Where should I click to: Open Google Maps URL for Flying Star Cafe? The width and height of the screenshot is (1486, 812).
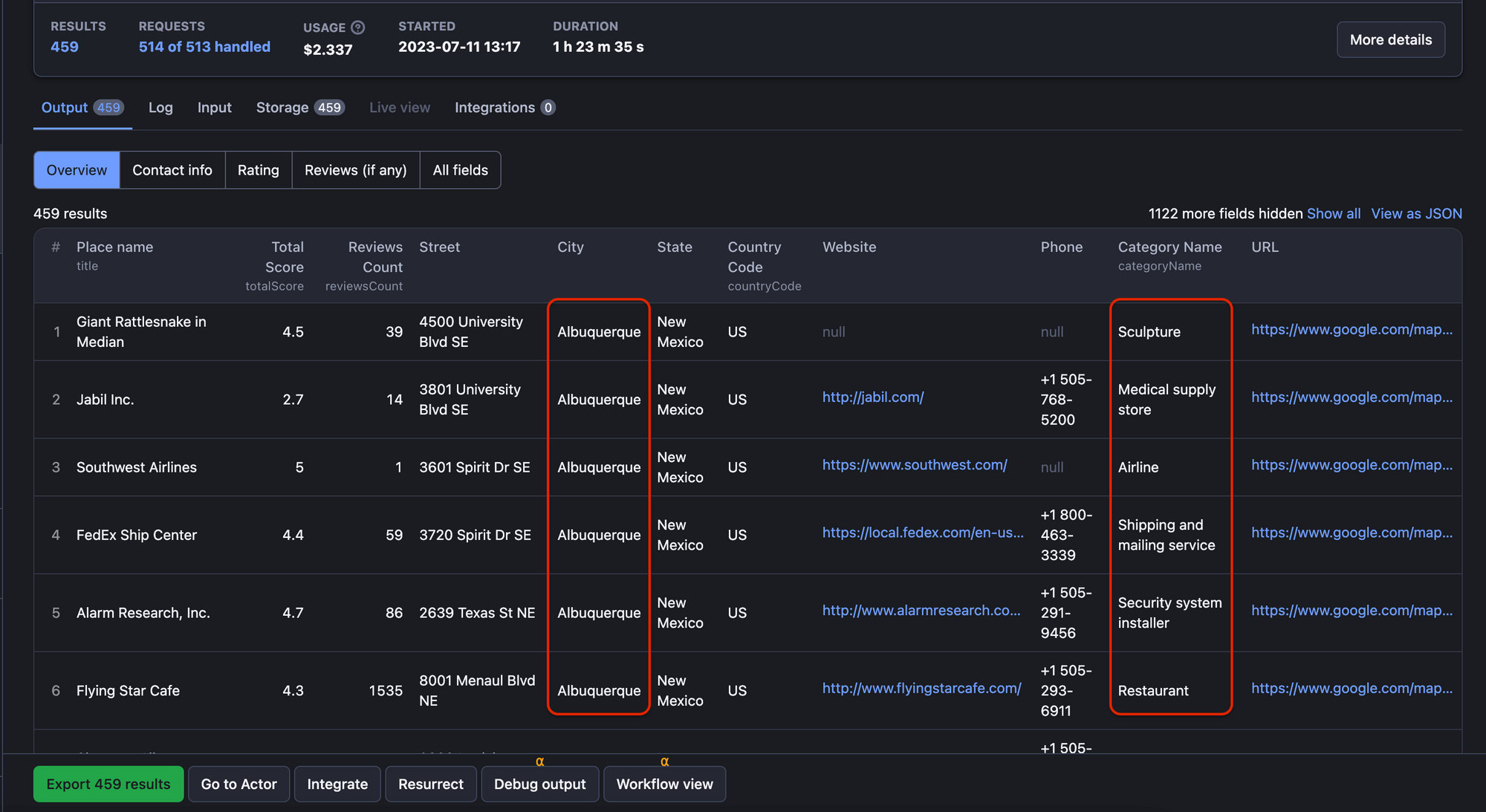(1352, 689)
